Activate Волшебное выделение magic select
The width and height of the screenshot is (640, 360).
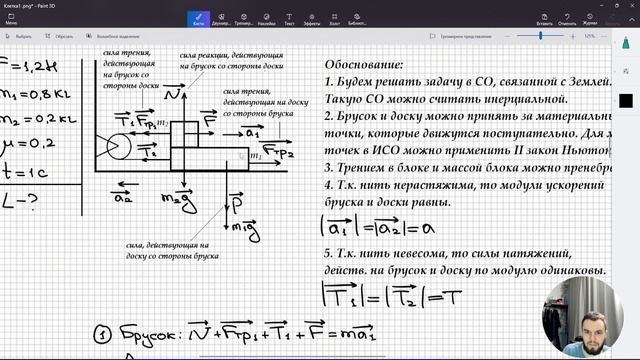113,36
